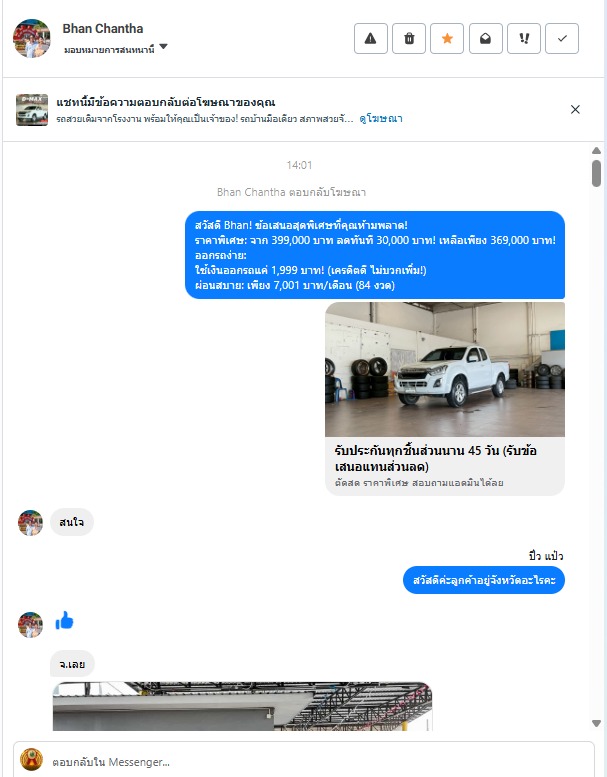Click the spam warning triangle icon

(371, 39)
